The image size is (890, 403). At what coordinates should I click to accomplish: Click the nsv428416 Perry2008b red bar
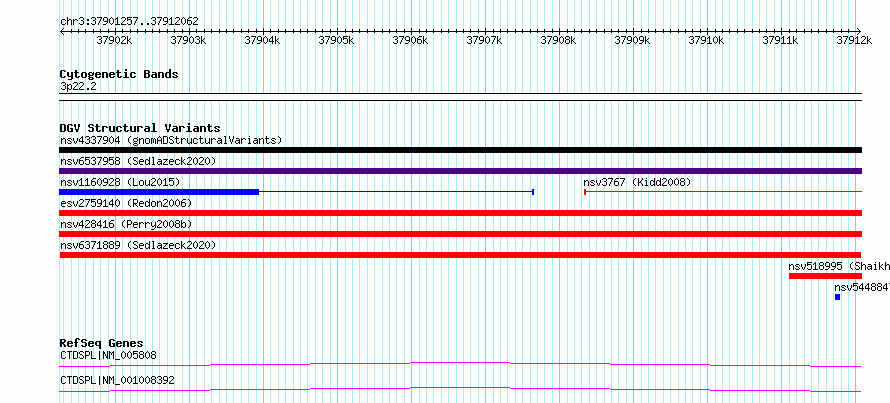coord(460,234)
